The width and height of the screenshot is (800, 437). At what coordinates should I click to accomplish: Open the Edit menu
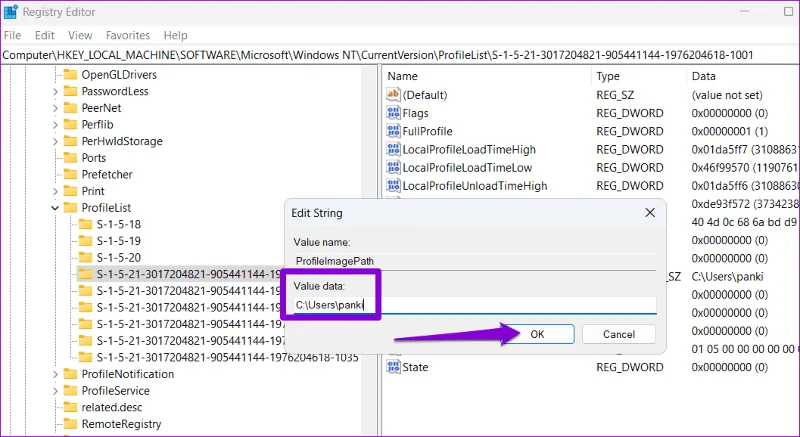(44, 35)
